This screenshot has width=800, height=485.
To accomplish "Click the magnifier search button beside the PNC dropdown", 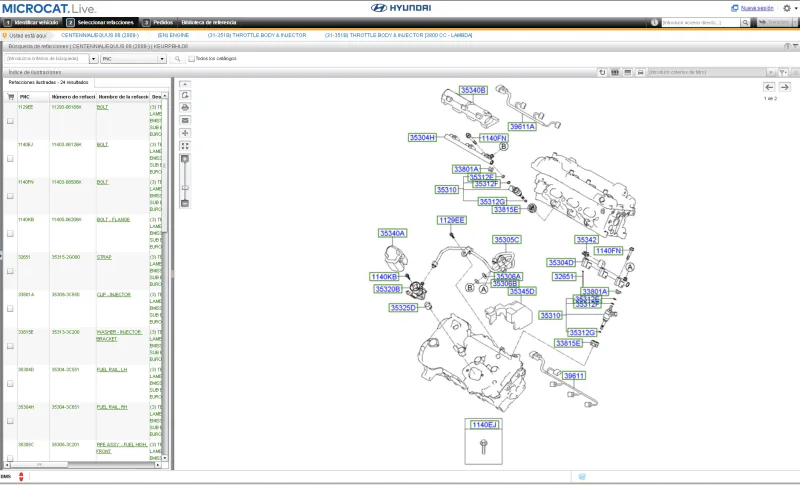I will pyautogui.click(x=176, y=59).
